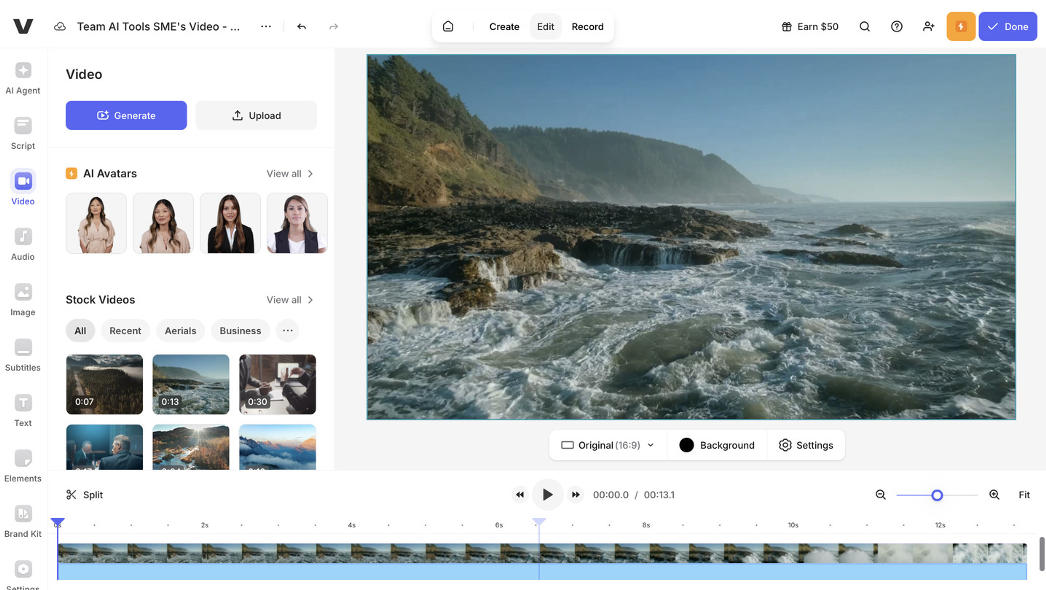Open canvas Settings button

pyautogui.click(x=806, y=445)
